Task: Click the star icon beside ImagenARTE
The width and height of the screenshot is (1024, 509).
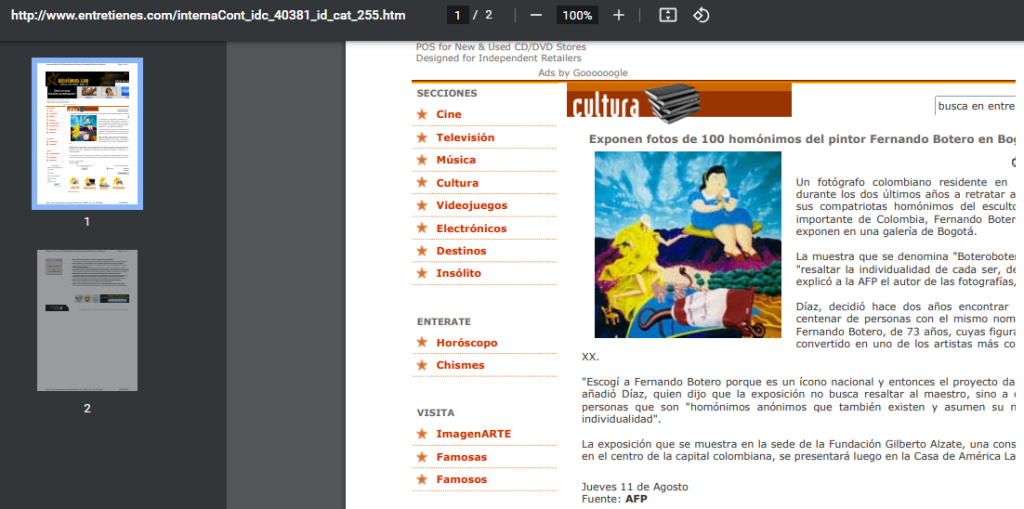Action: pyautogui.click(x=422, y=434)
